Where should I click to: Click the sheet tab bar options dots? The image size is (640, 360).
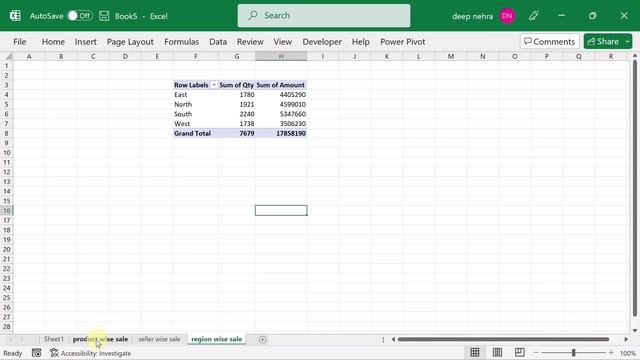[383, 340]
